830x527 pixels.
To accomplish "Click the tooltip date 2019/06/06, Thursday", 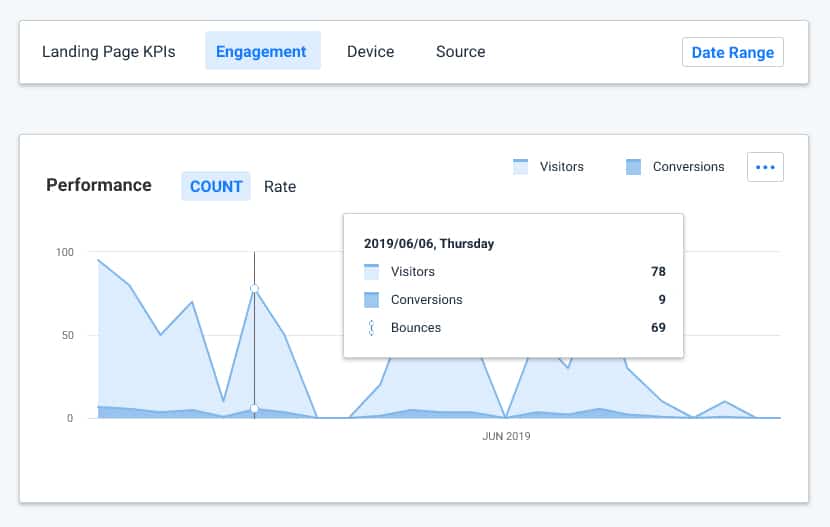I will 429,243.
